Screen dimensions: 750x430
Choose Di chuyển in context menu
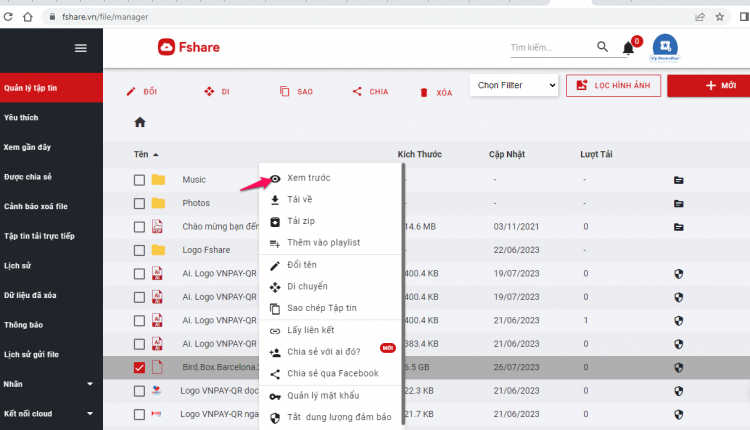click(x=331, y=287)
